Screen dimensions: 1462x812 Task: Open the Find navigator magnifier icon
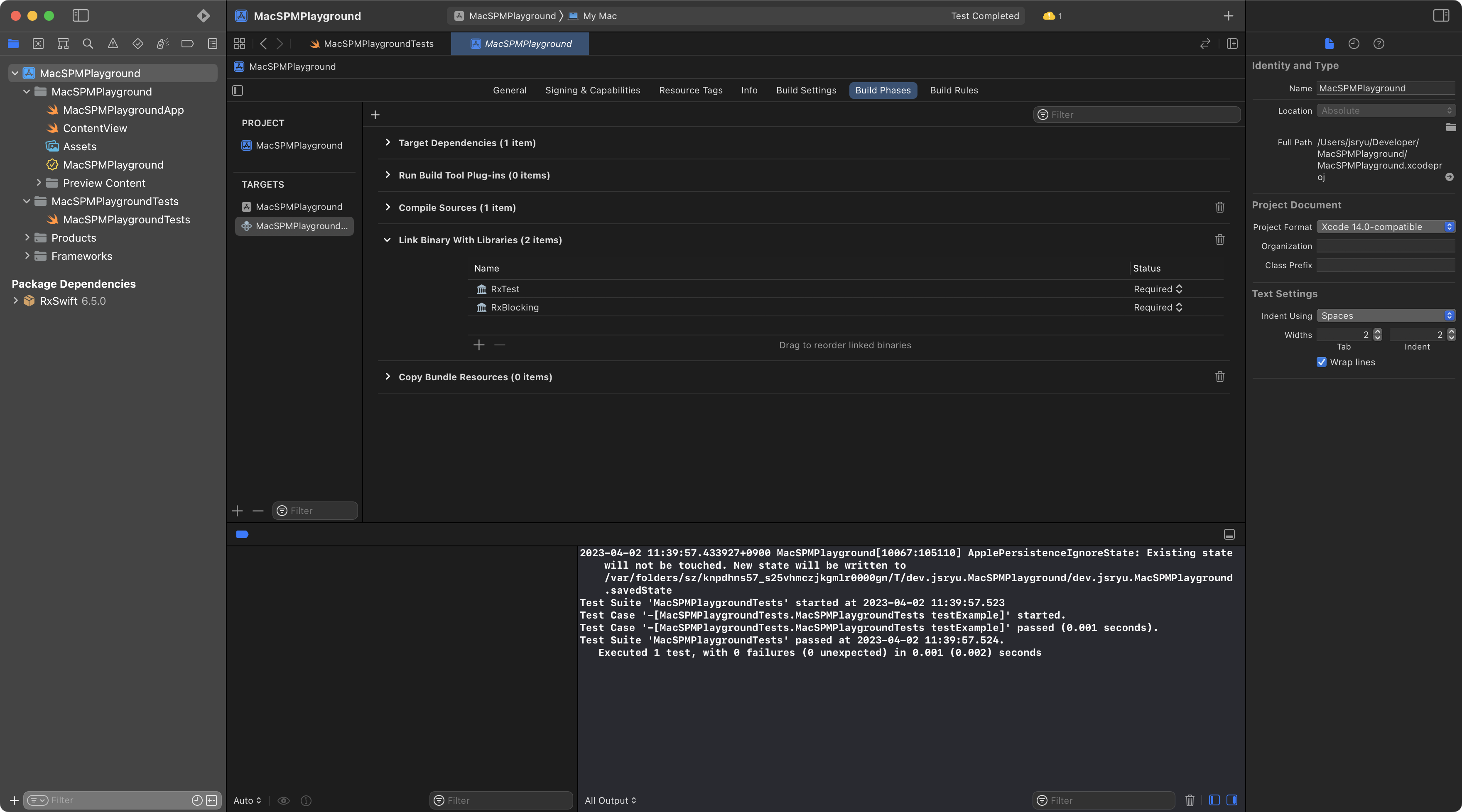click(x=88, y=44)
